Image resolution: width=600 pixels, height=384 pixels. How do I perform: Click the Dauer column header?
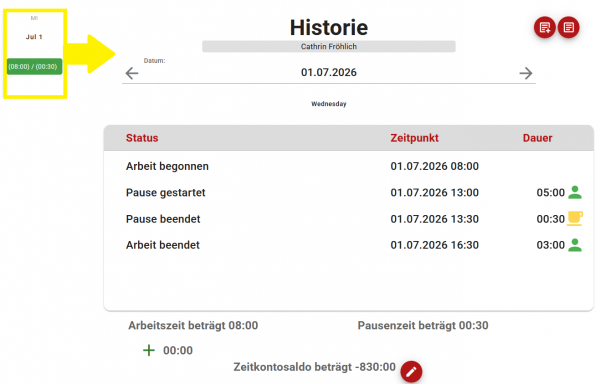[538, 138]
